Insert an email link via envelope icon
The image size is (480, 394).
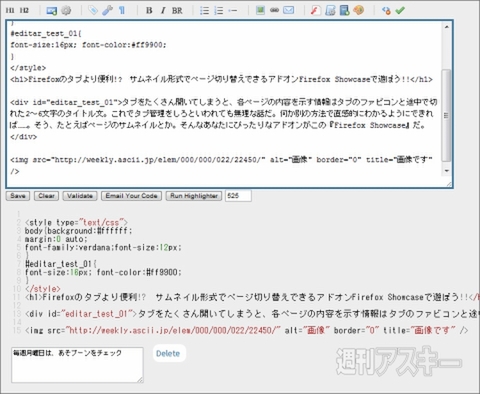289,10
